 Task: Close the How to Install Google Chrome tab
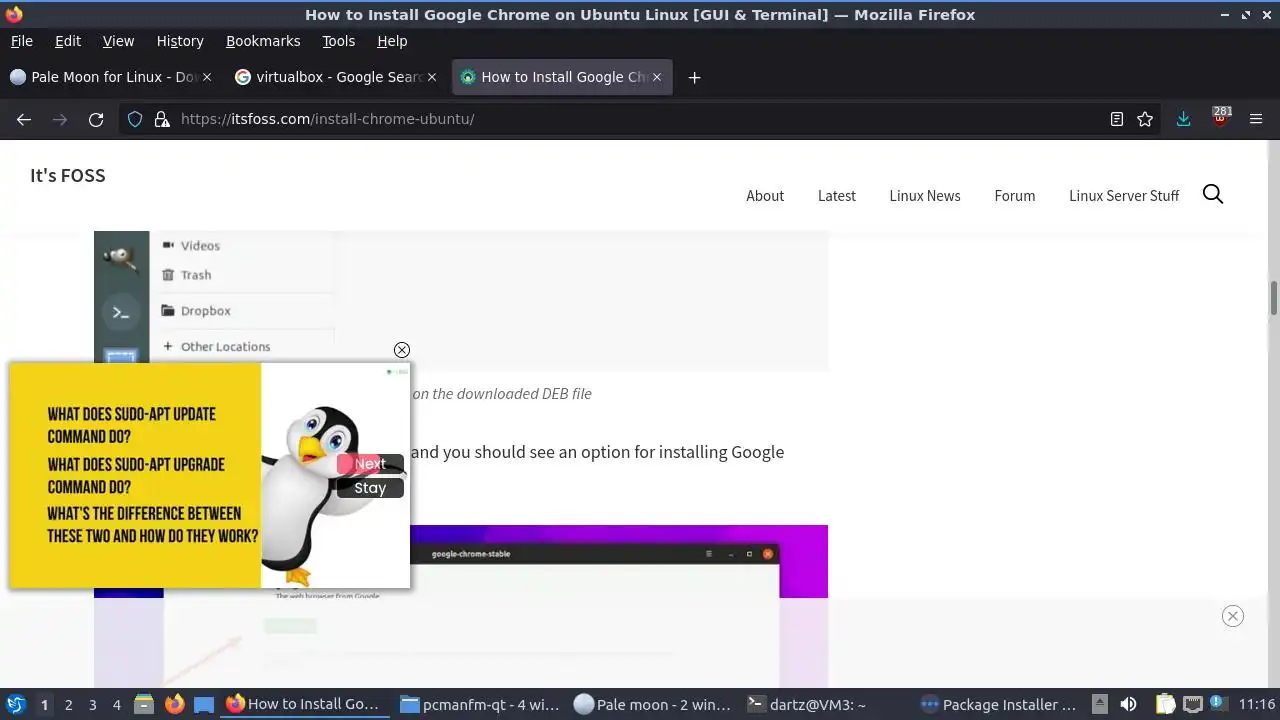click(657, 77)
